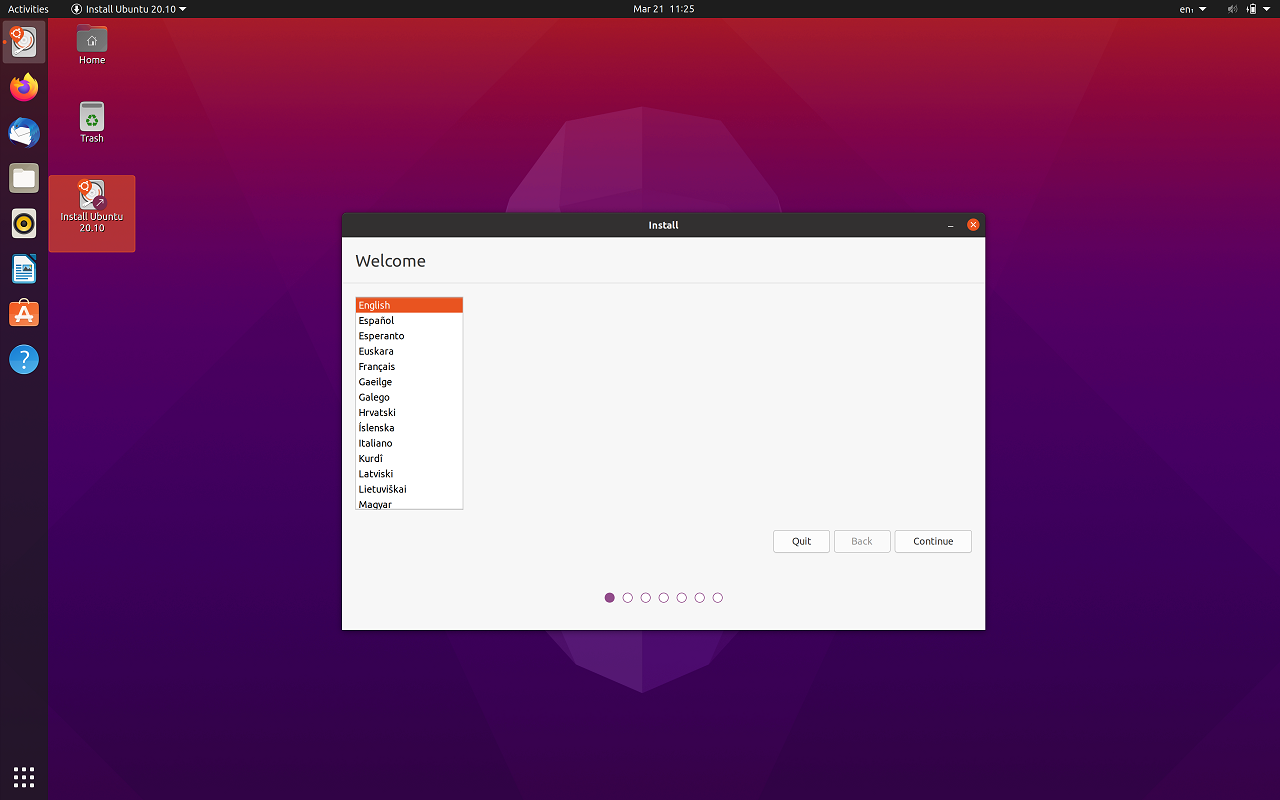Screen dimensions: 1280x800
Task: Select Español in the language list
Action: click(x=409, y=321)
